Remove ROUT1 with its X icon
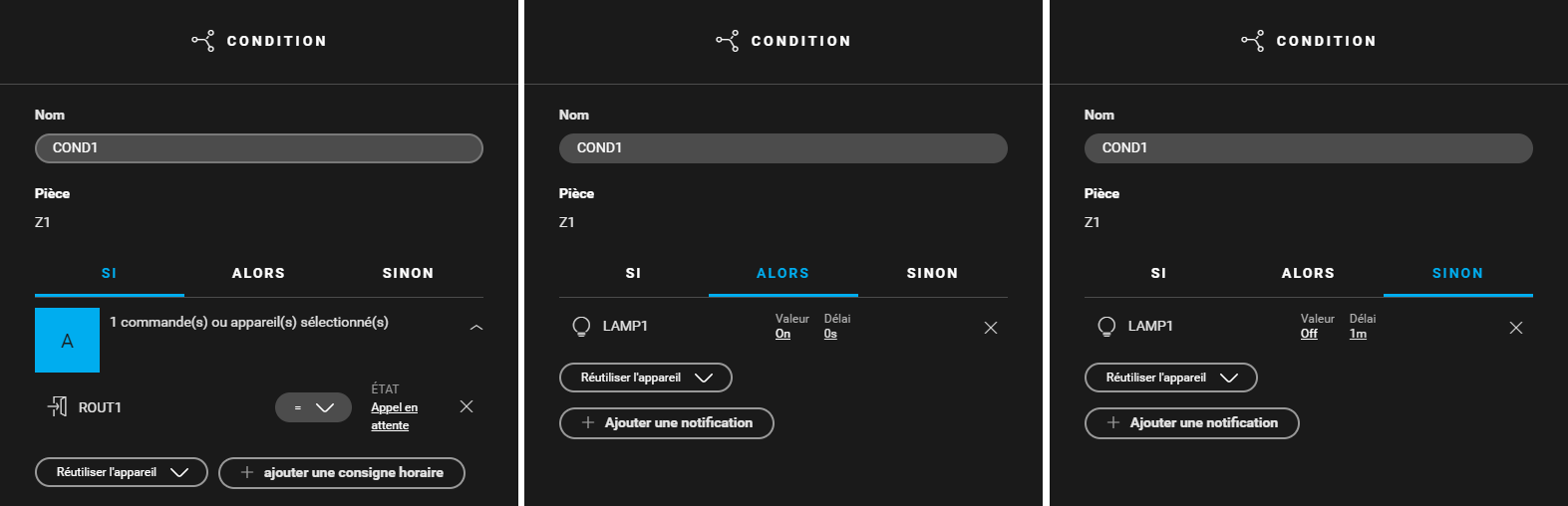The image size is (1568, 506). point(467,406)
